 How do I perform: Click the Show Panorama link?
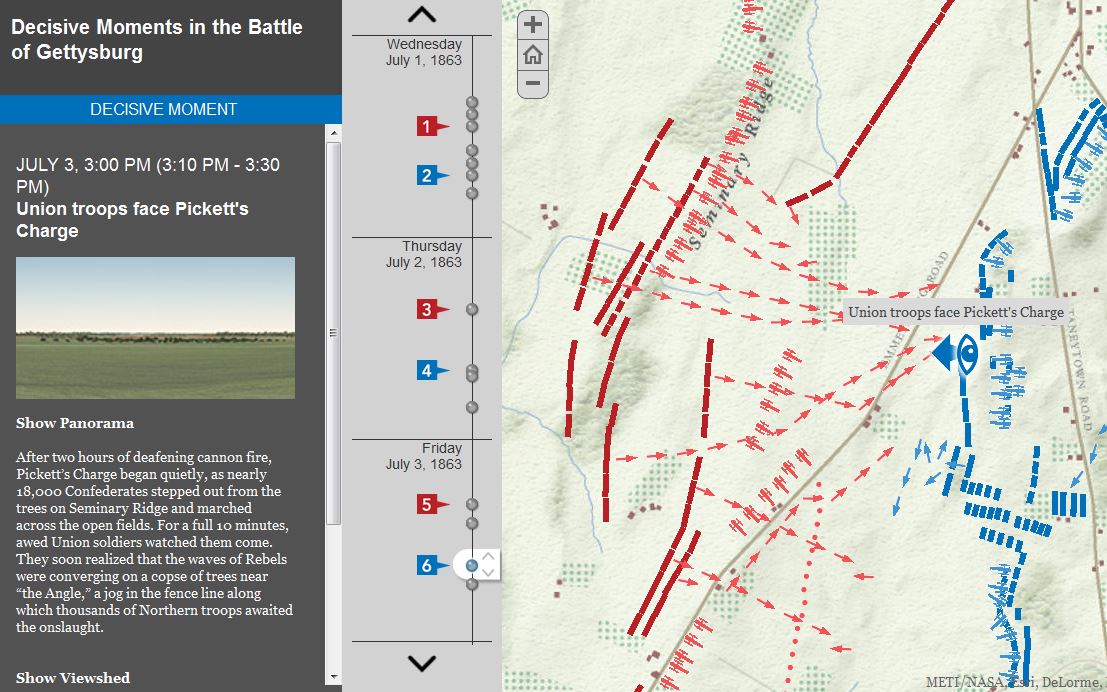pyautogui.click(x=75, y=423)
